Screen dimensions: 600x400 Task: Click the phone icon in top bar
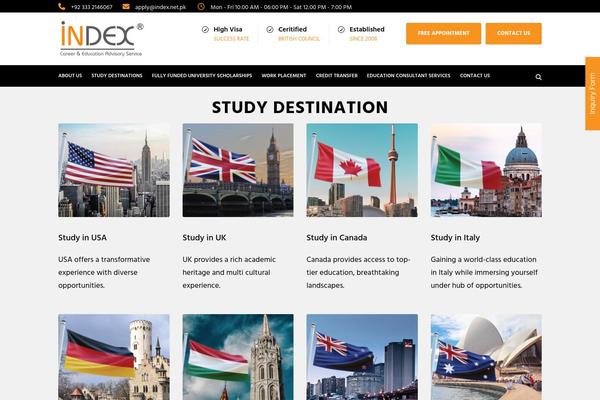coord(62,7)
